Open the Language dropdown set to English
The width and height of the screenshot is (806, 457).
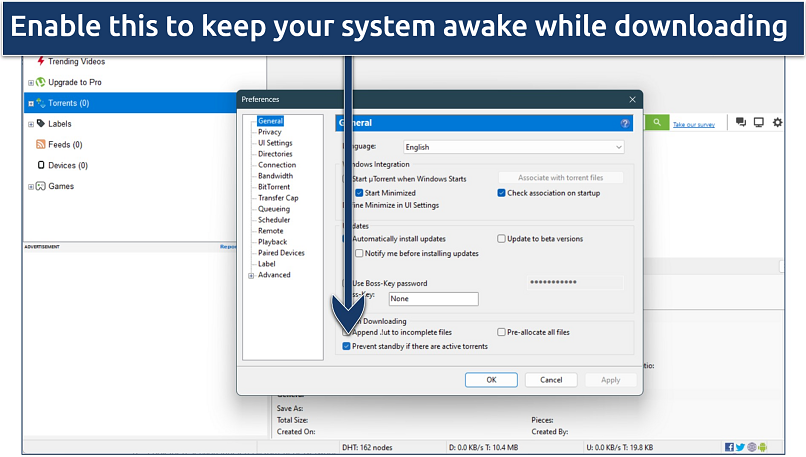(514, 147)
